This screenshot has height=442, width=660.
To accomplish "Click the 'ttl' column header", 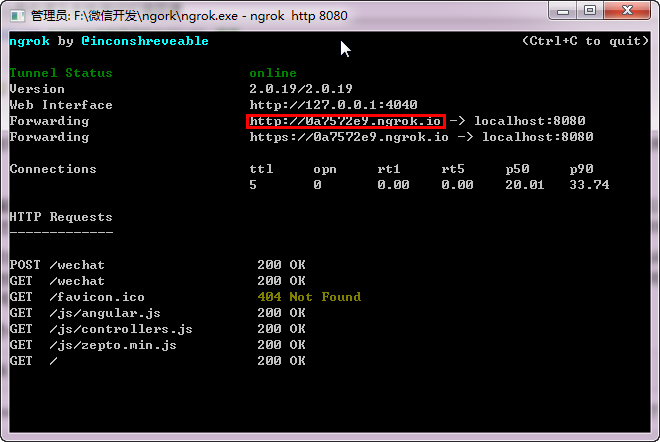I will [261, 169].
